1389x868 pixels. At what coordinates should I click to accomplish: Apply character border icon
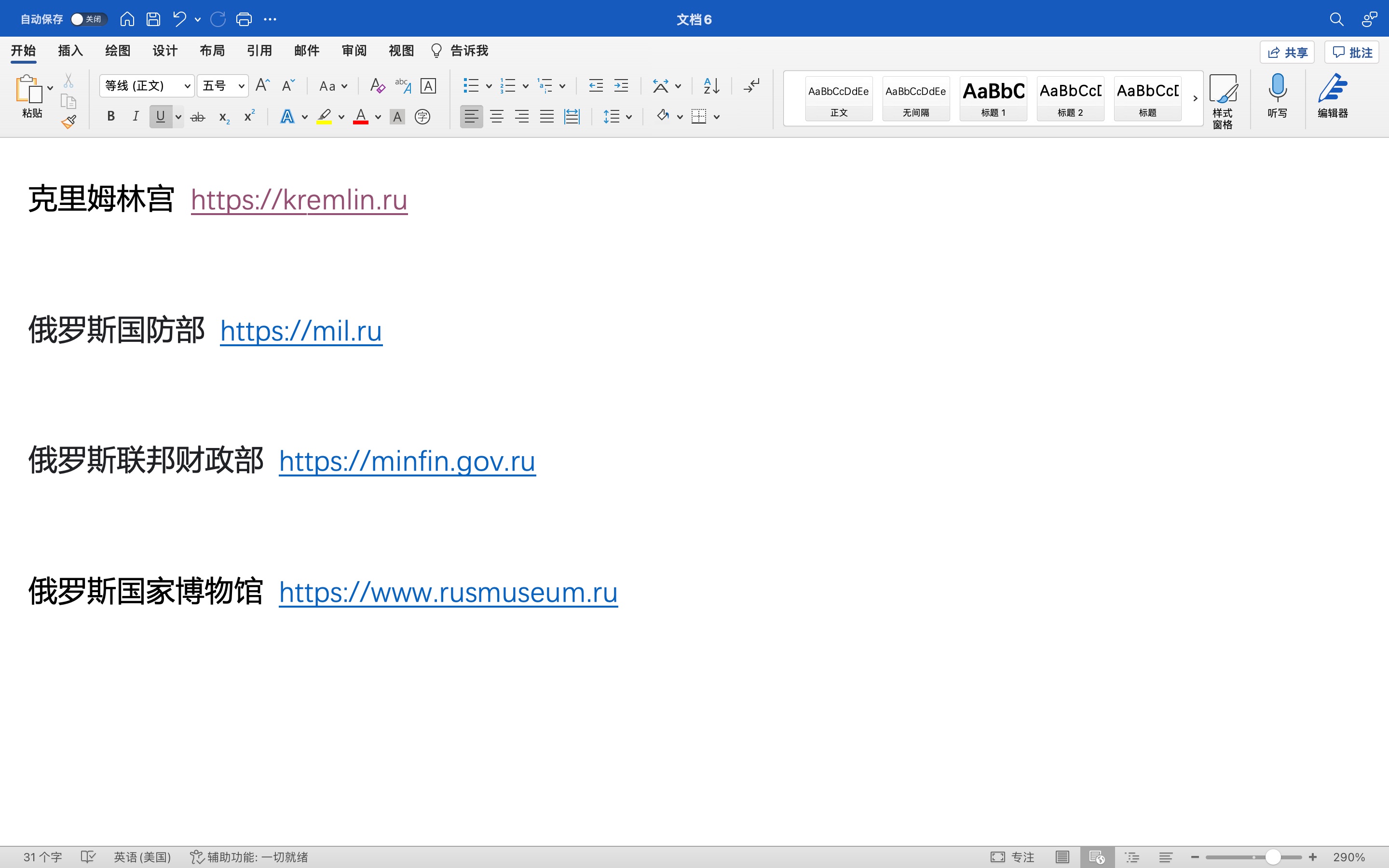click(x=428, y=85)
